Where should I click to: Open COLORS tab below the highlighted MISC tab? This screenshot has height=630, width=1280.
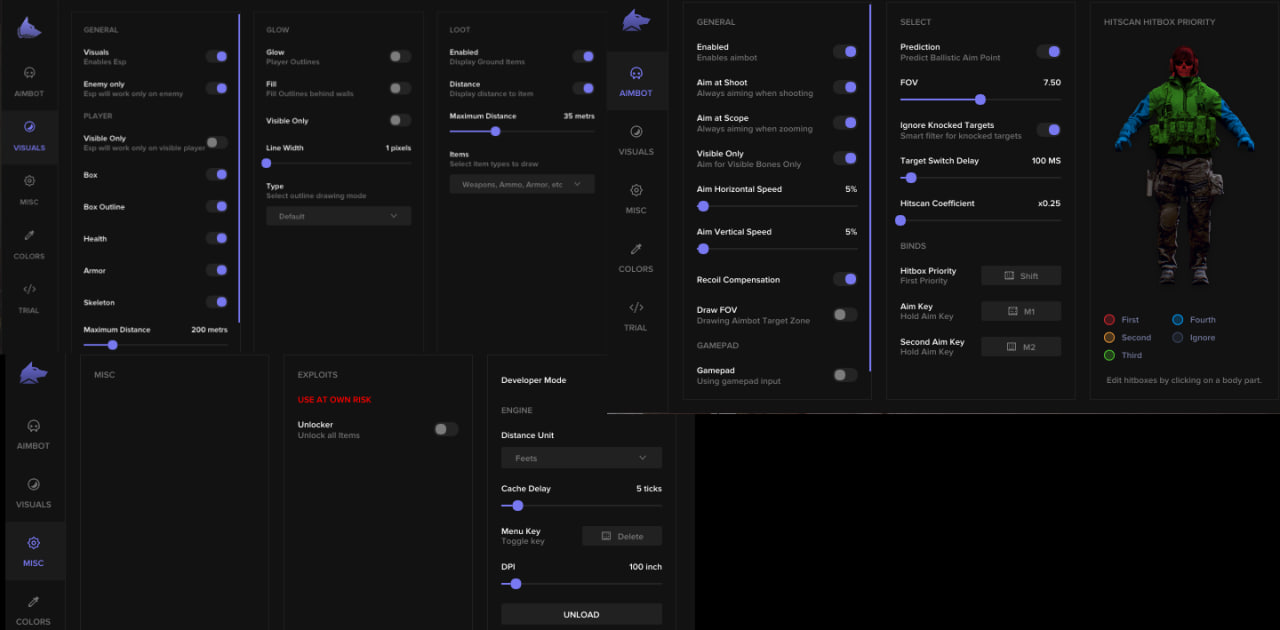click(33, 609)
